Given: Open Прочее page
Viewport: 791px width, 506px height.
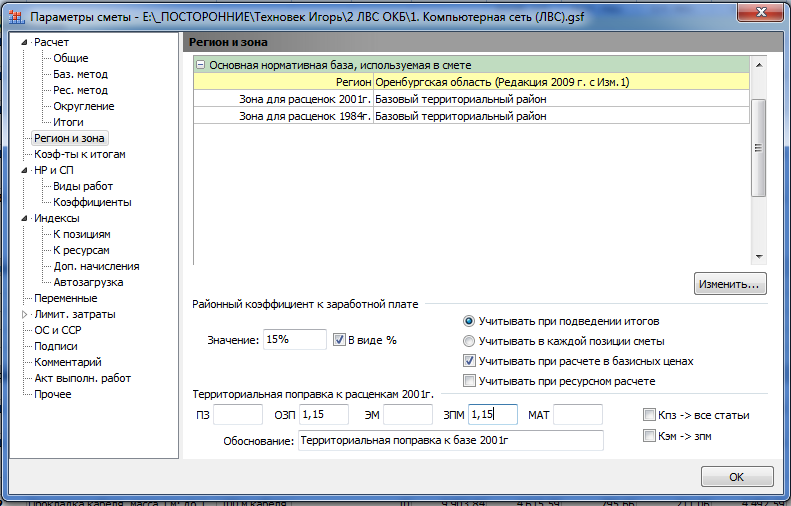Looking at the screenshot, I should pyautogui.click(x=52, y=395).
